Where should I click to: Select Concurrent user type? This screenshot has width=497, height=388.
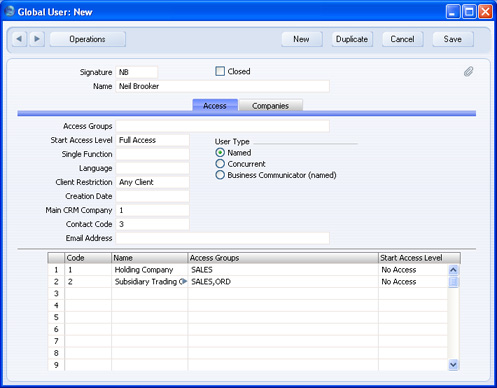point(220,164)
